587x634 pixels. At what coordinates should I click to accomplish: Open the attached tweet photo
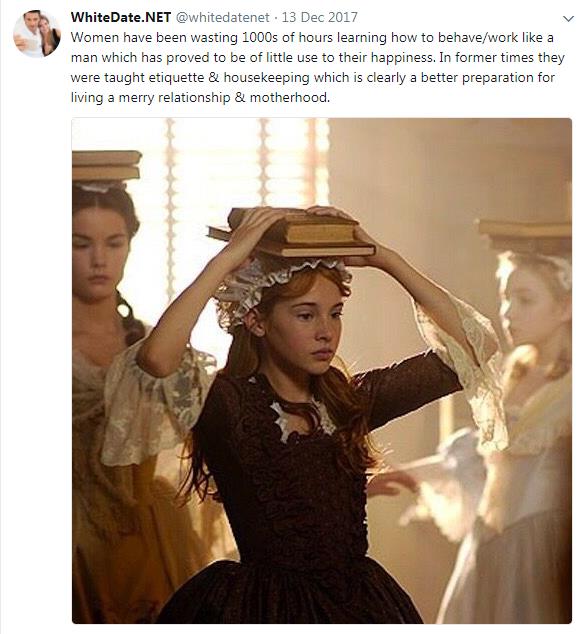click(x=322, y=371)
